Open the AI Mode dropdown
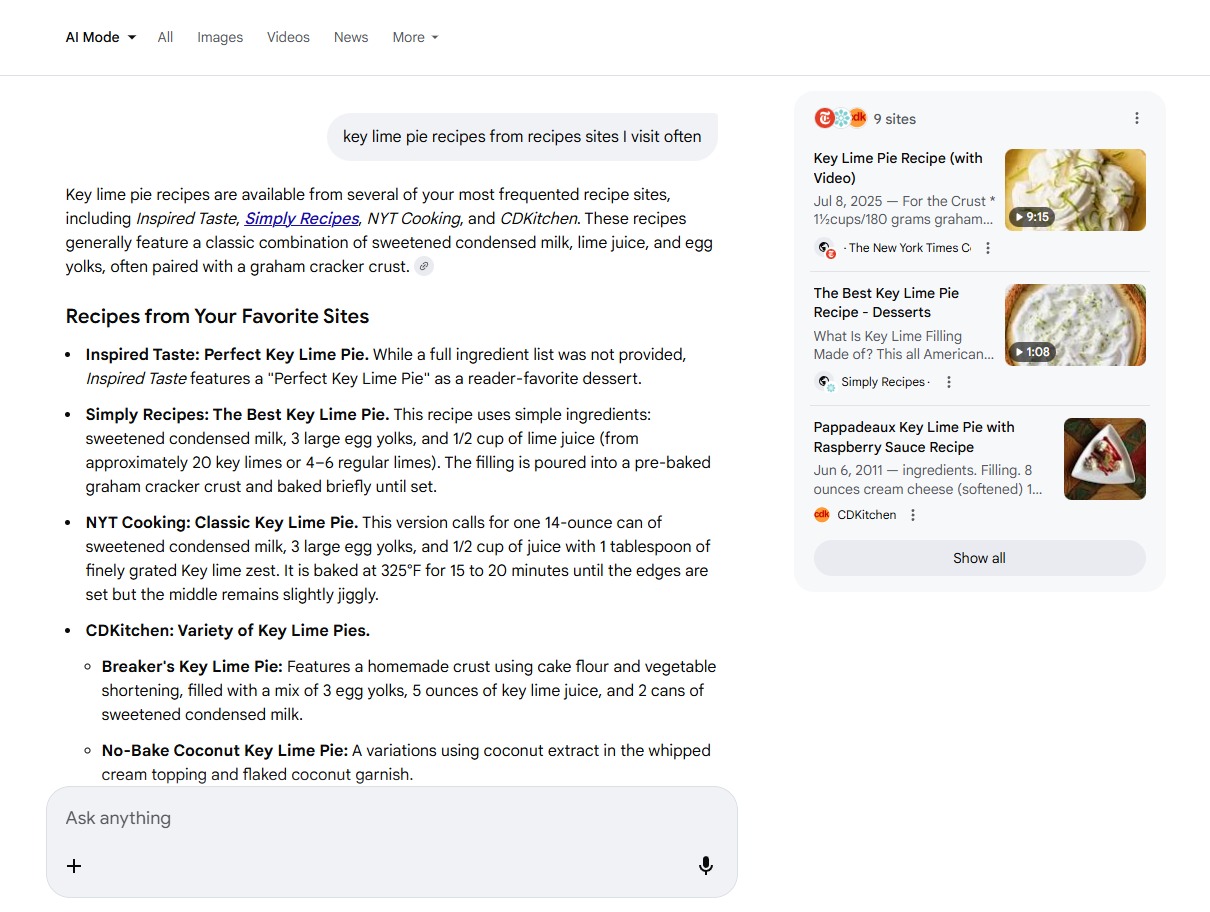Viewport: 1210px width, 912px height. coord(100,37)
